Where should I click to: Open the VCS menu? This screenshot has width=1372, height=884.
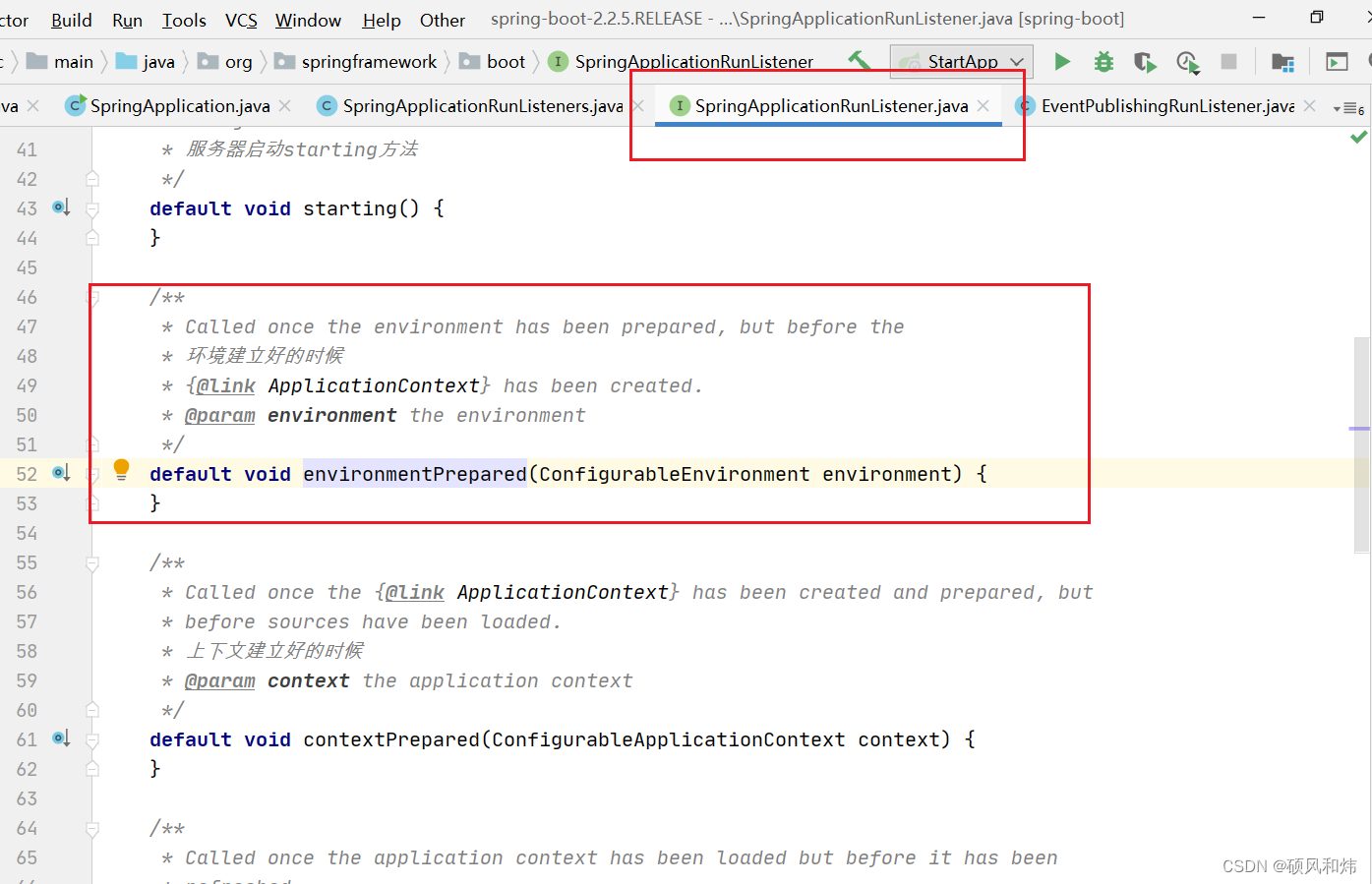point(241,20)
